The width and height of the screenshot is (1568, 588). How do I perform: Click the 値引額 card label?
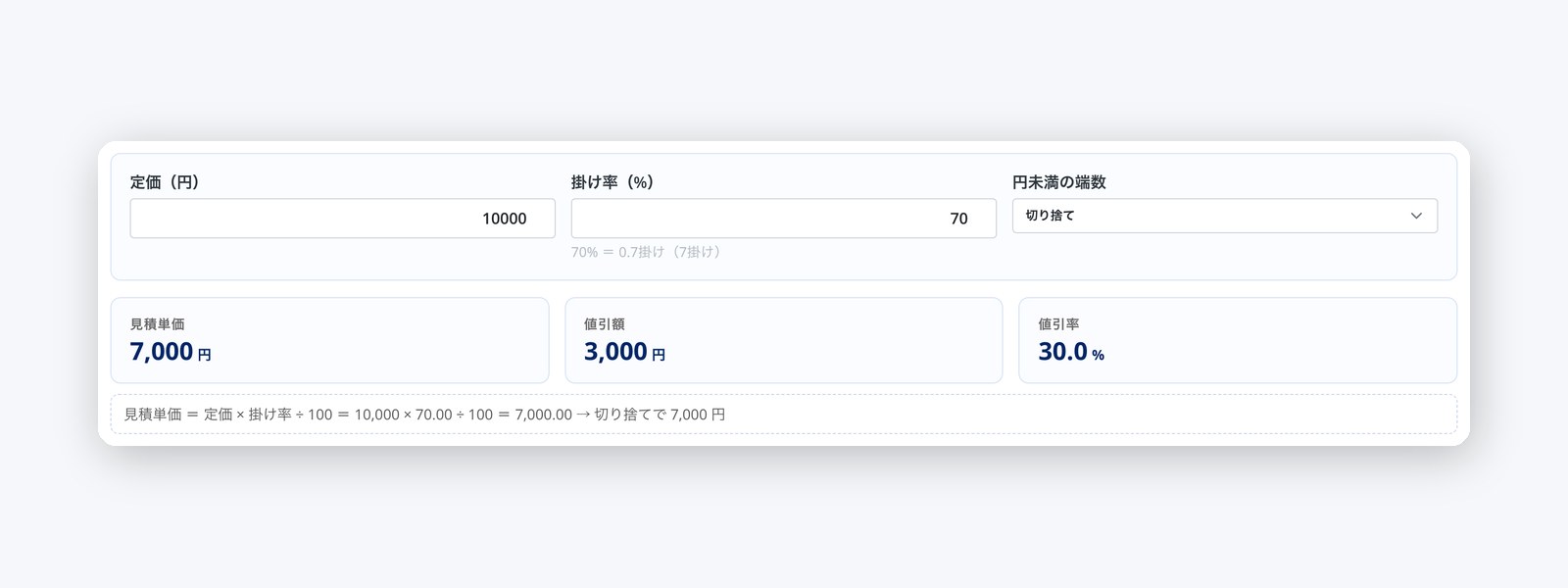(x=604, y=324)
